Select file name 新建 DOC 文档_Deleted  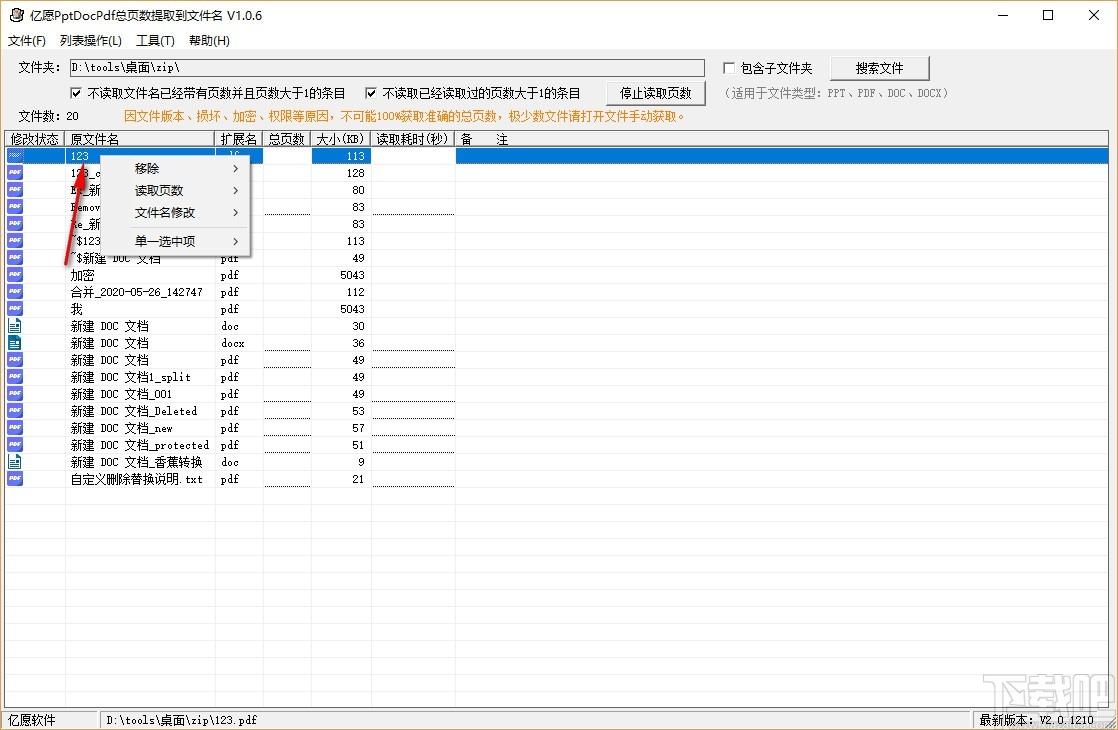coord(133,411)
